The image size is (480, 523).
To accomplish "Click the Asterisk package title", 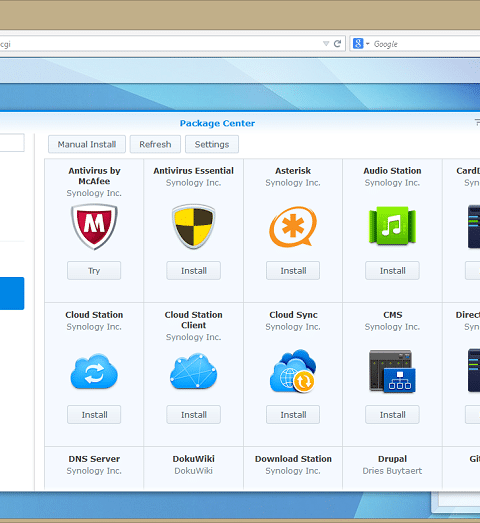I will pyautogui.click(x=293, y=171).
